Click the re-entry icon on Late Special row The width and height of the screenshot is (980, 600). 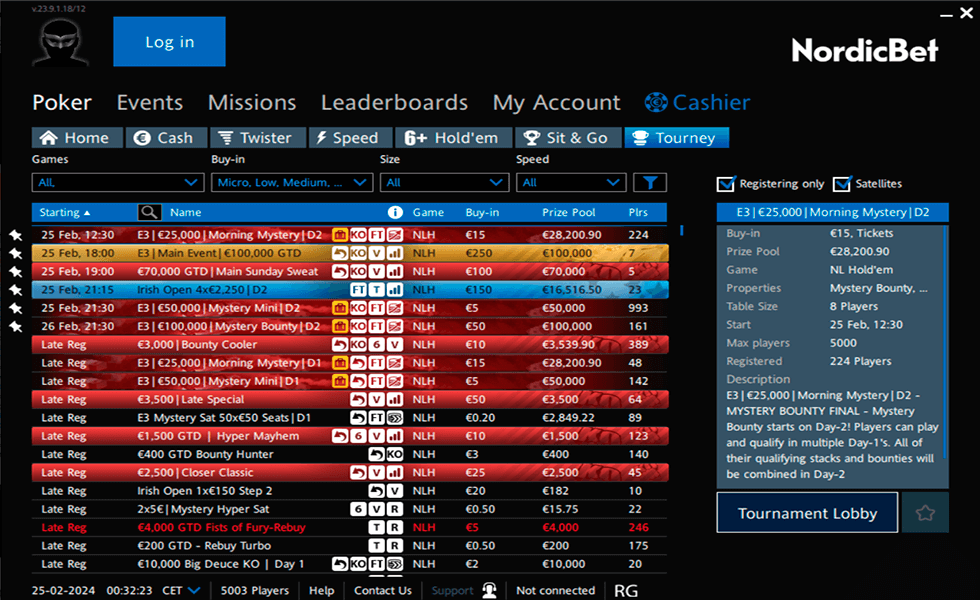[358, 399]
